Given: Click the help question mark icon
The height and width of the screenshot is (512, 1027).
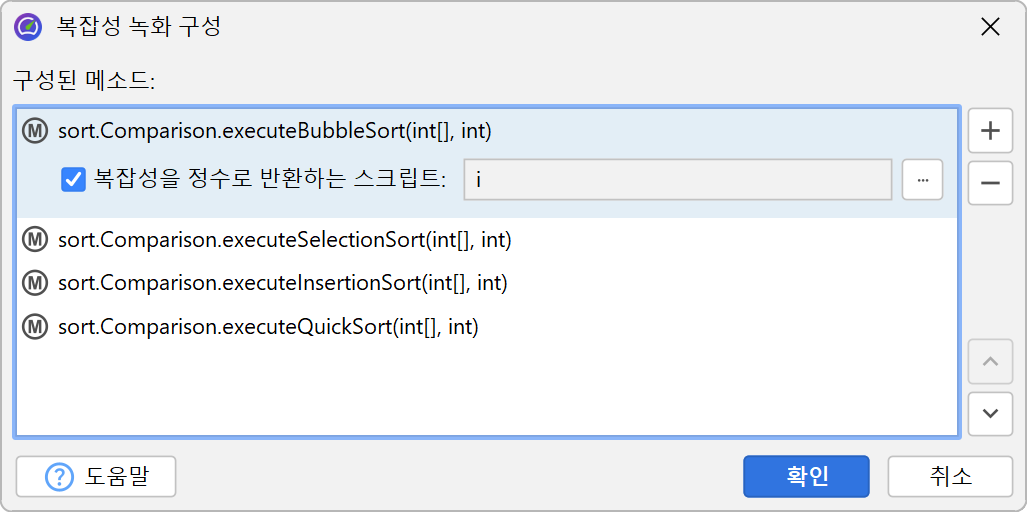Looking at the screenshot, I should click(60, 477).
